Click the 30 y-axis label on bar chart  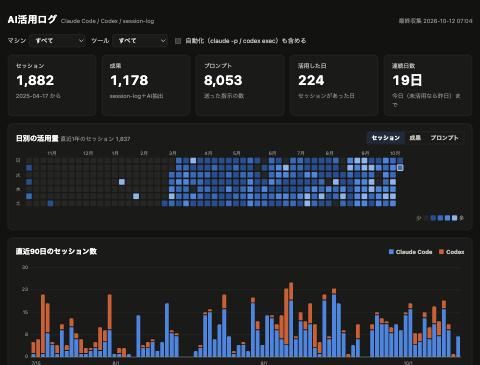tap(25, 267)
